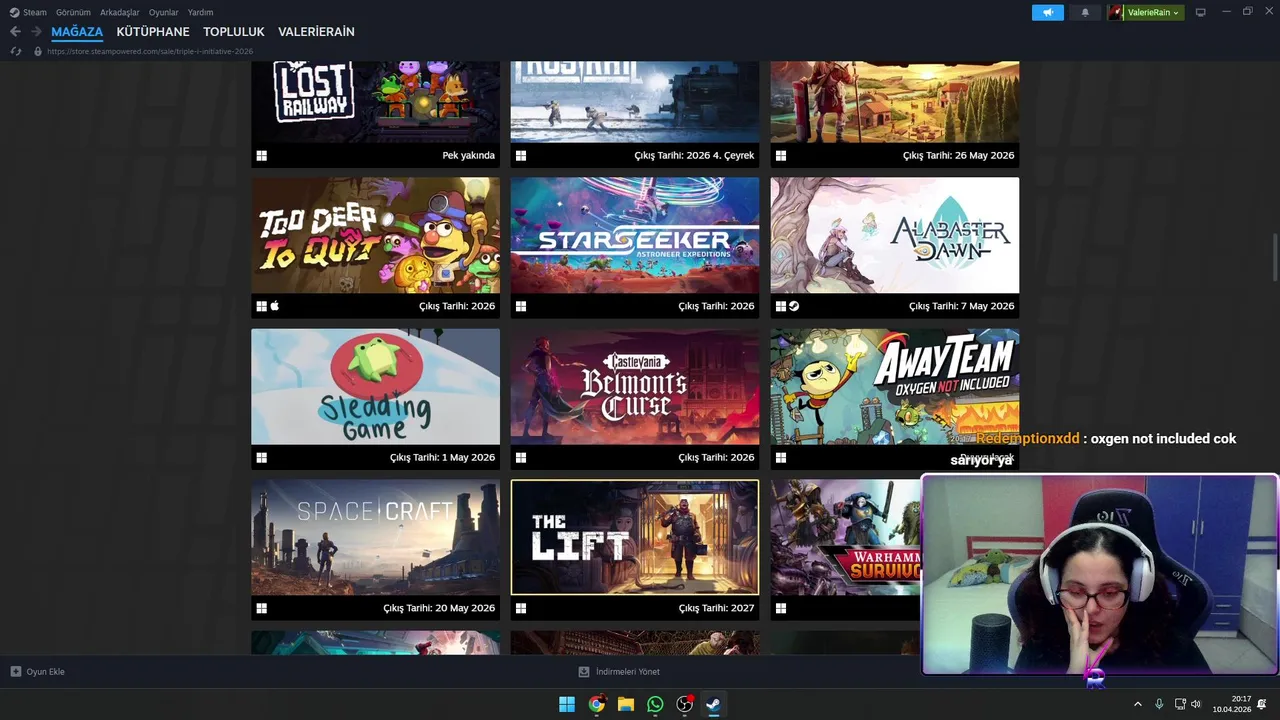Select the Steam taskbar icon
Image resolution: width=1280 pixels, height=720 pixels.
pyautogui.click(x=713, y=704)
